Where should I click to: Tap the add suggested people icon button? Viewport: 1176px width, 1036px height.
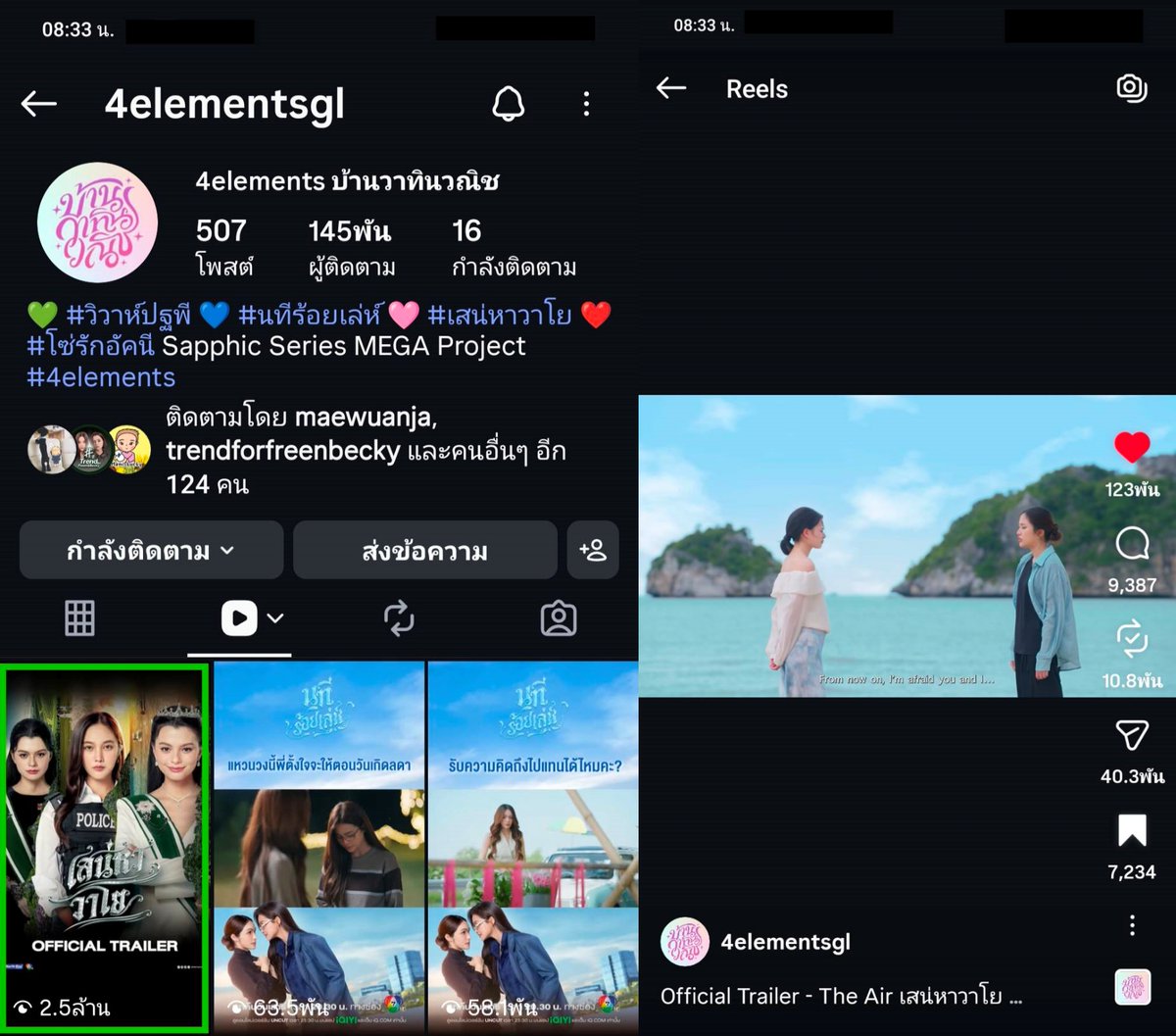point(593,551)
